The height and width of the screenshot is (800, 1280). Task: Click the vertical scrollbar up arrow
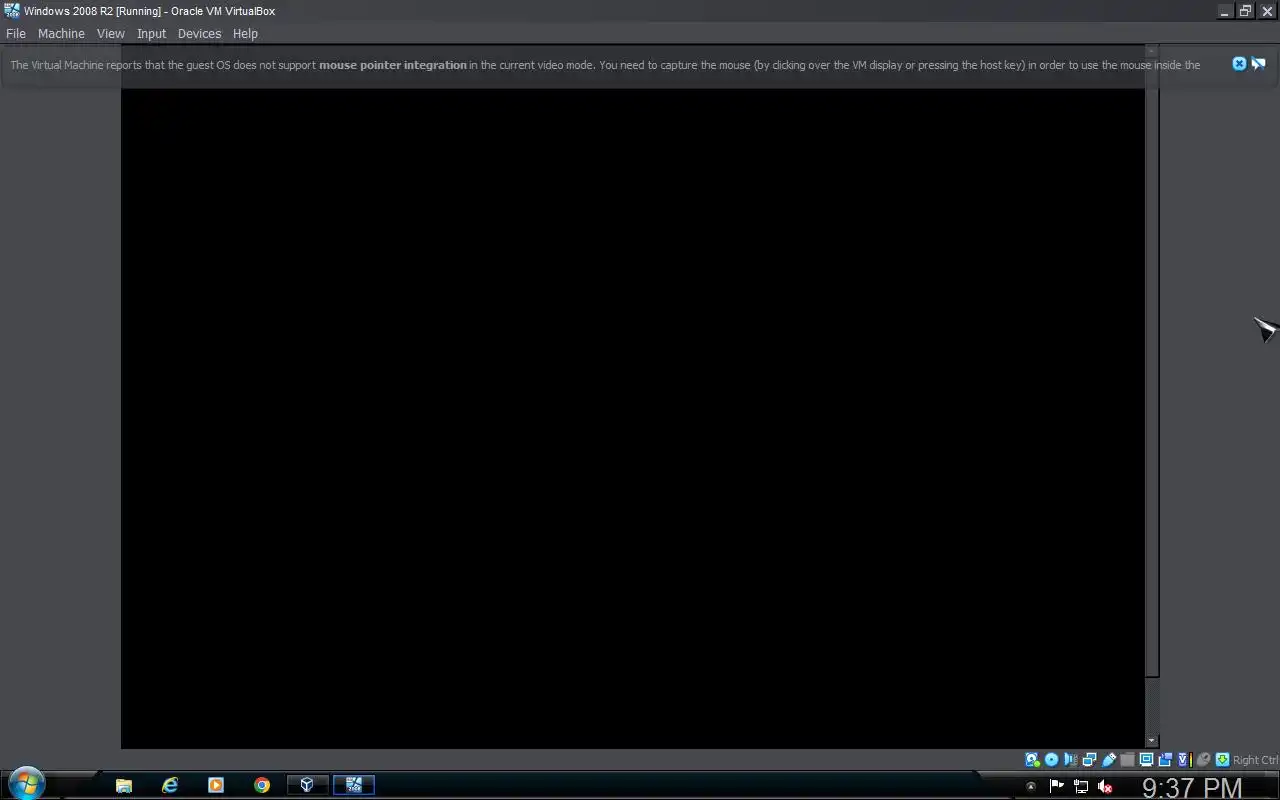point(1152,51)
